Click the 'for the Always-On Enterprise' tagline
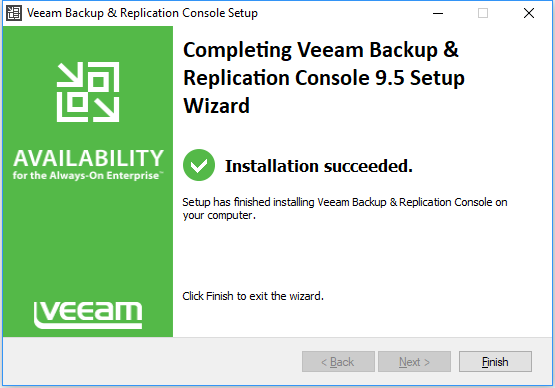555x388 pixels. [88, 176]
